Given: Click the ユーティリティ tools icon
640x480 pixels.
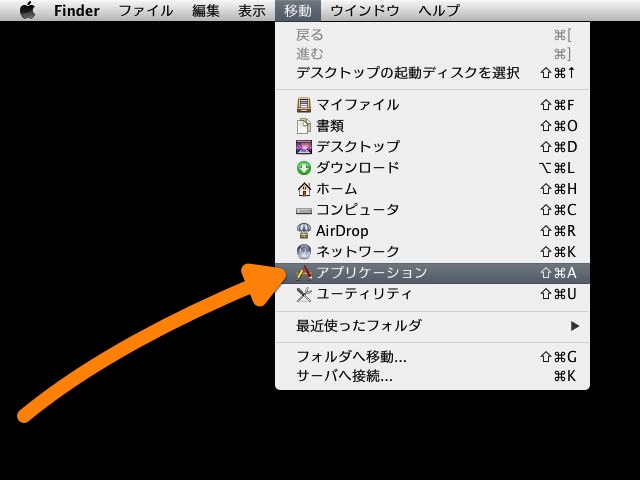Looking at the screenshot, I should tap(304, 294).
